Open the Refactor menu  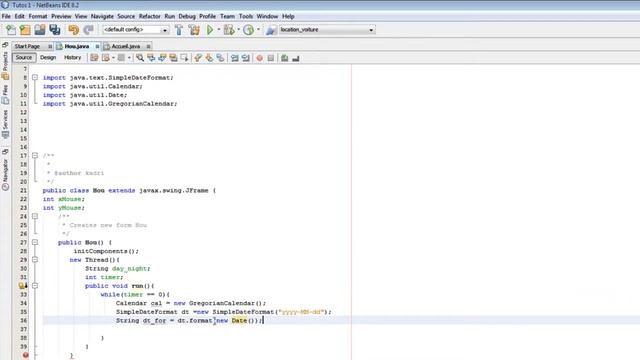coord(149,16)
